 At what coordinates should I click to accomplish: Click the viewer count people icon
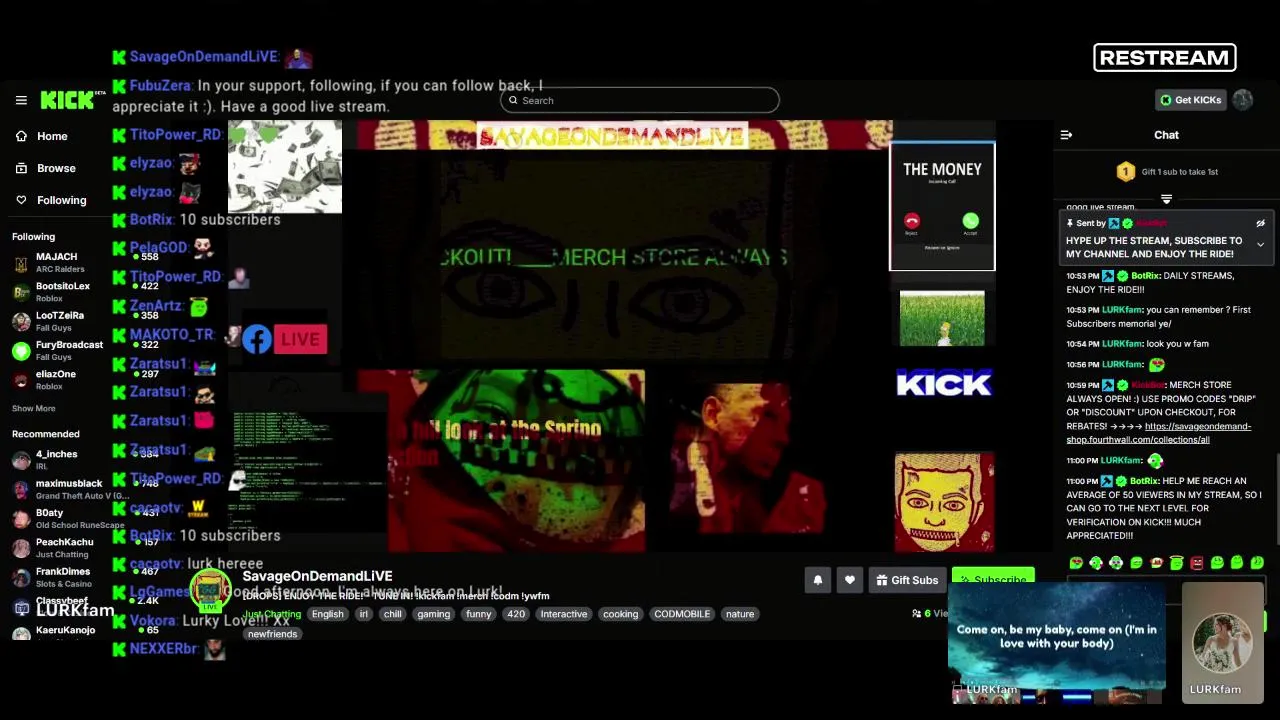[917, 614]
